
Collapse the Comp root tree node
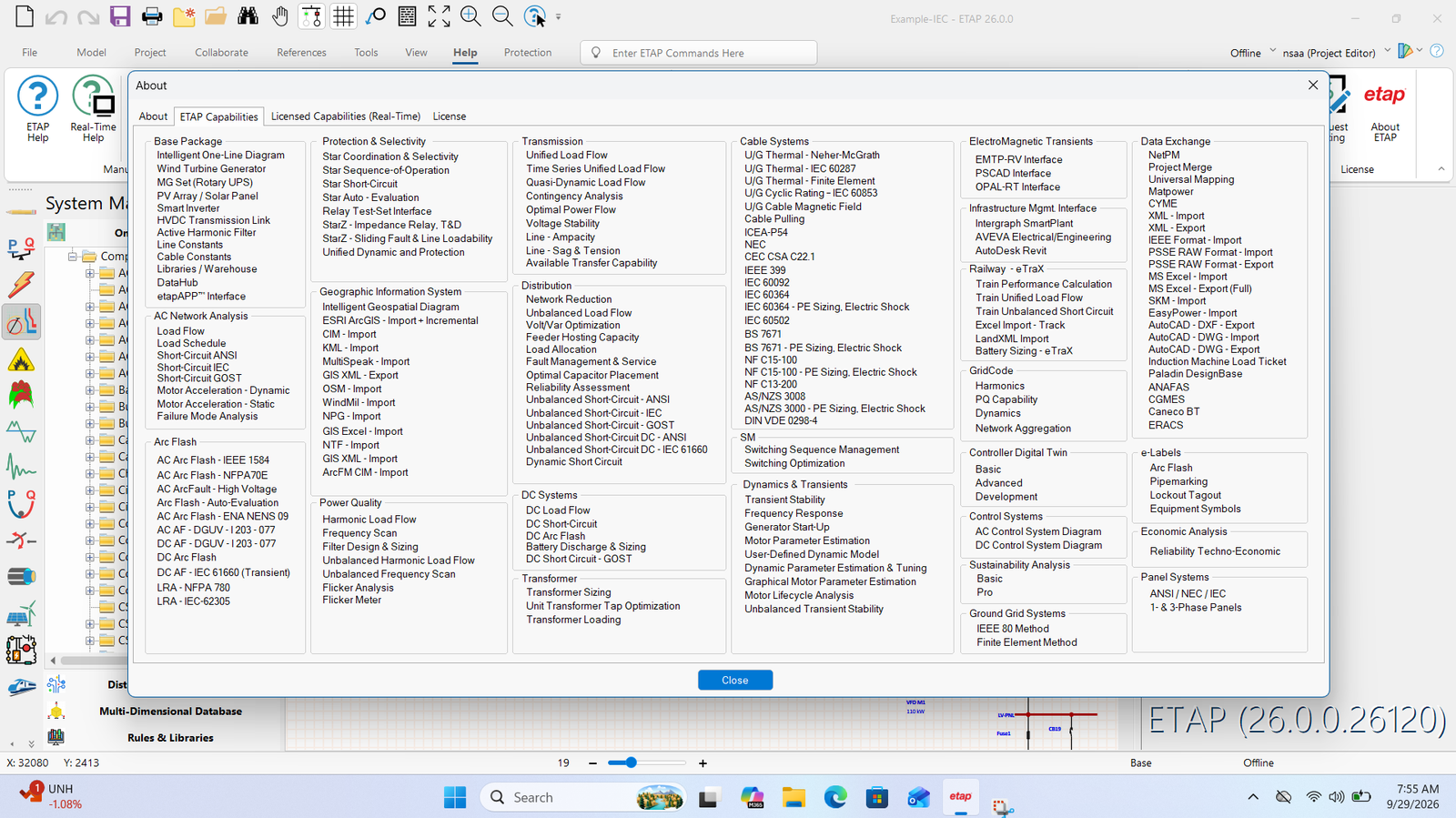pos(72,257)
